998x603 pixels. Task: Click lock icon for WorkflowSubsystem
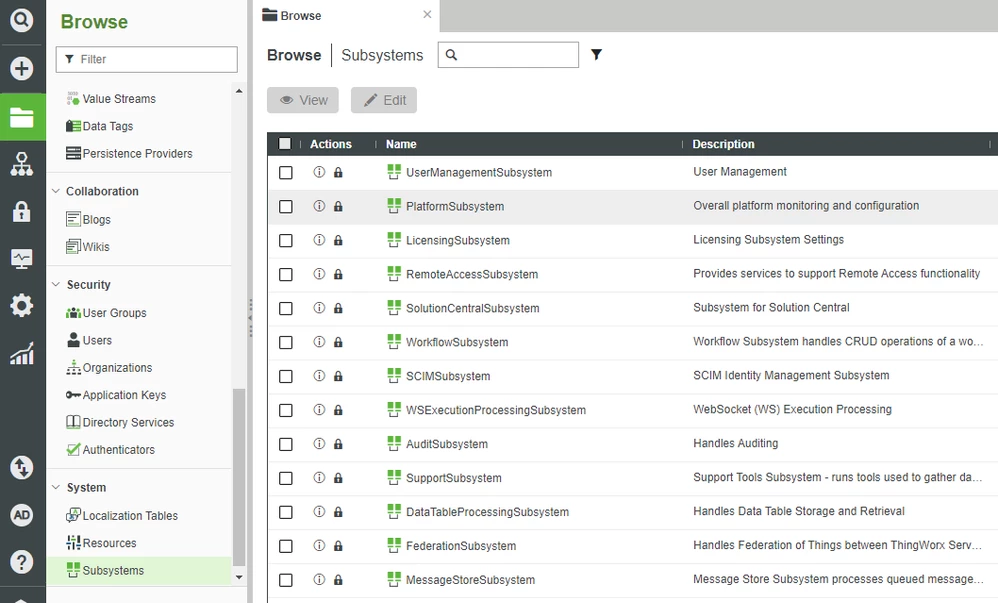pyautogui.click(x=338, y=342)
